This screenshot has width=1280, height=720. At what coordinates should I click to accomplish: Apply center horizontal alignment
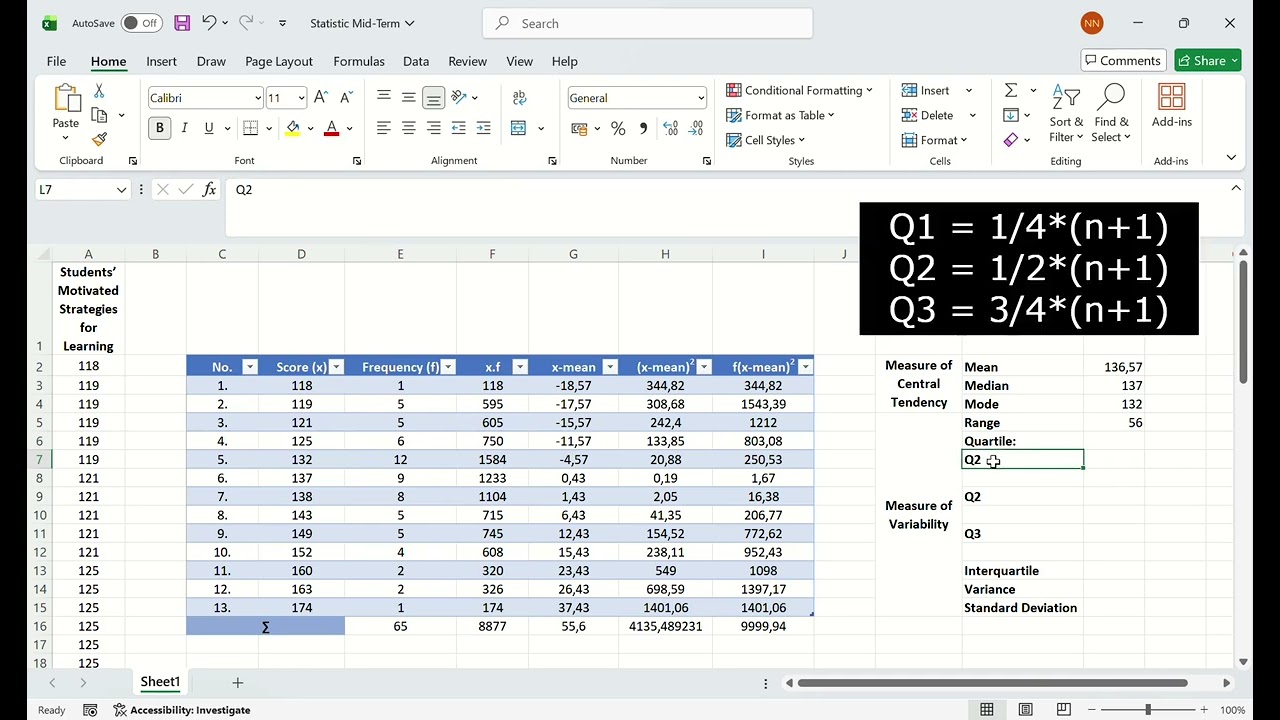(408, 128)
